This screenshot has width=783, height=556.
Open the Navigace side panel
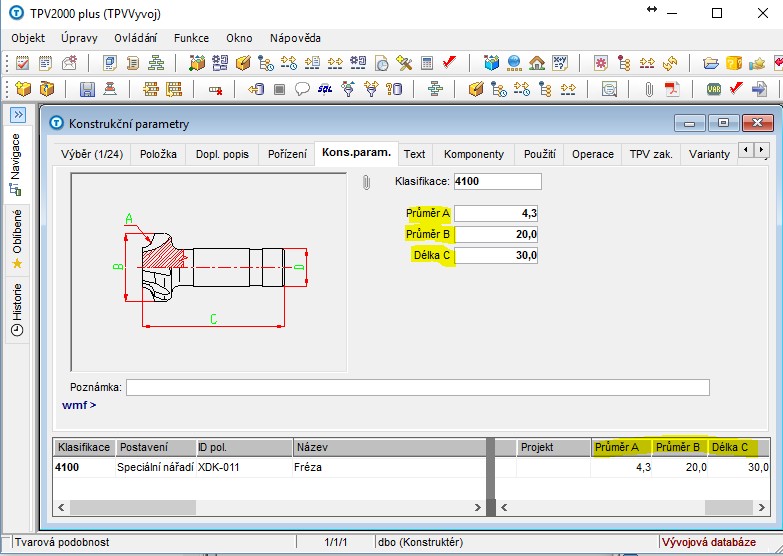[x=16, y=164]
